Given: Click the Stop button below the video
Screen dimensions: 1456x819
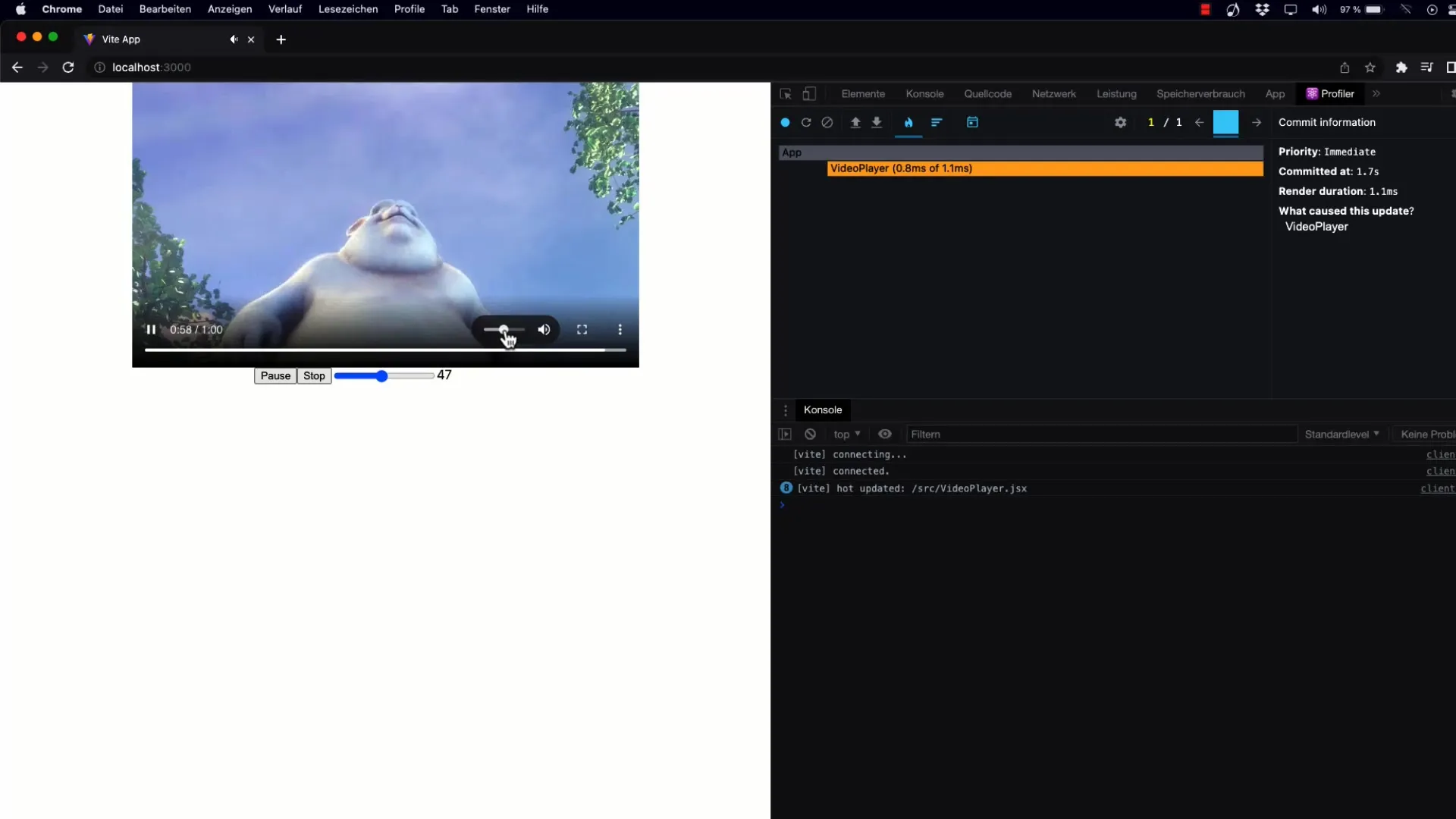Looking at the screenshot, I should [314, 375].
